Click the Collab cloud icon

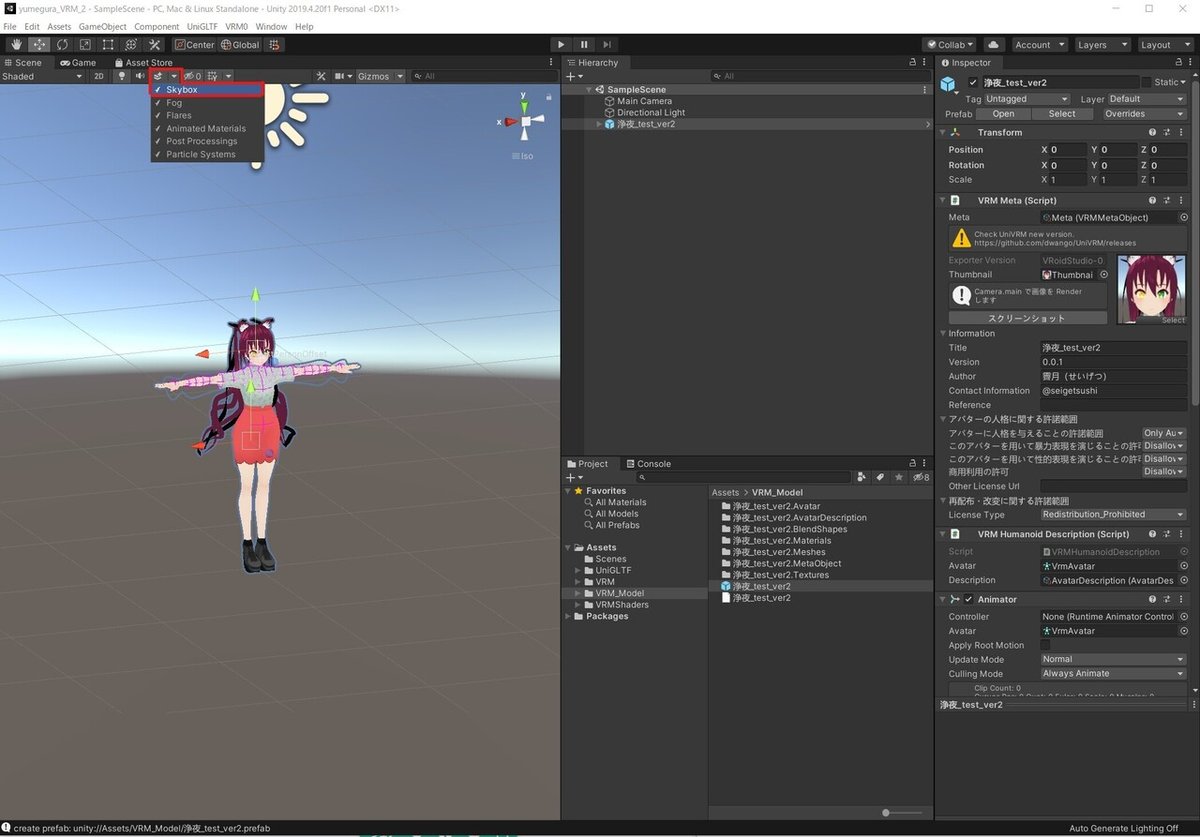click(x=993, y=44)
